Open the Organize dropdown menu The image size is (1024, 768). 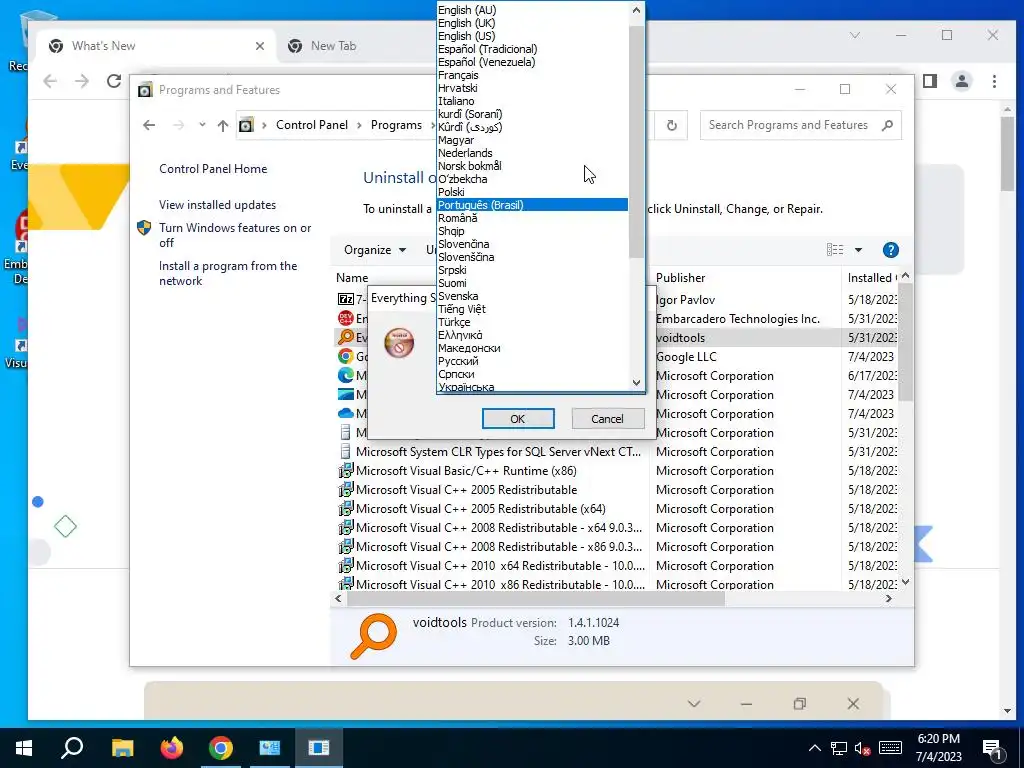pos(375,250)
